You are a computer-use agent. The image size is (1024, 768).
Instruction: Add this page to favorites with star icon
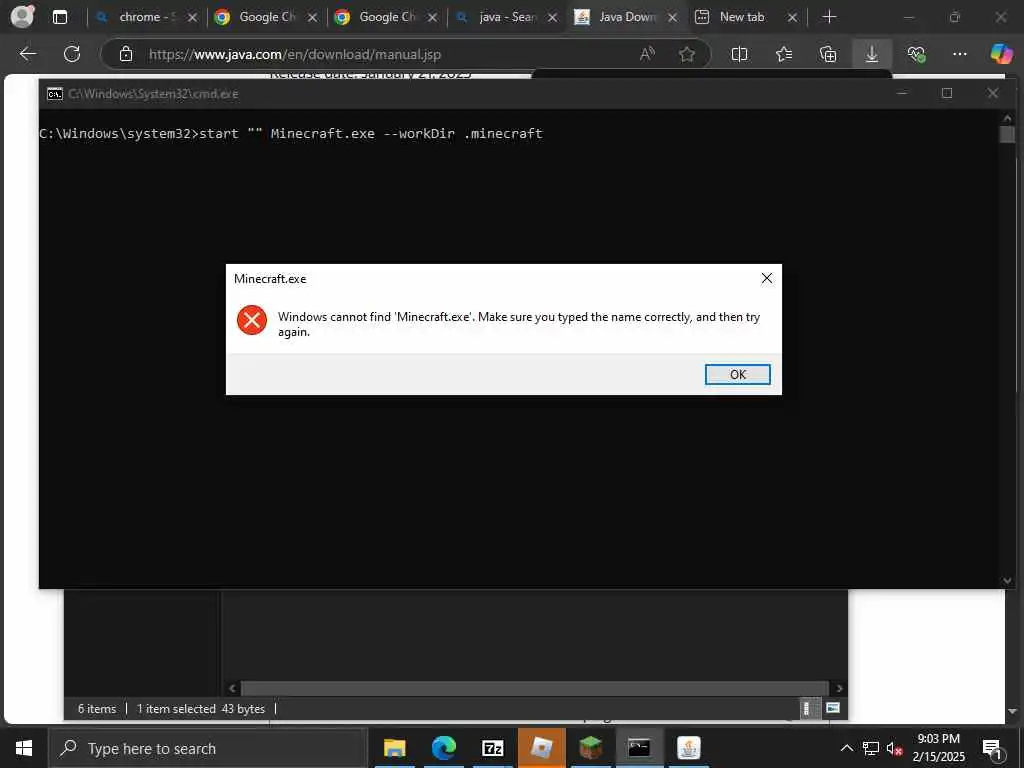[x=686, y=54]
